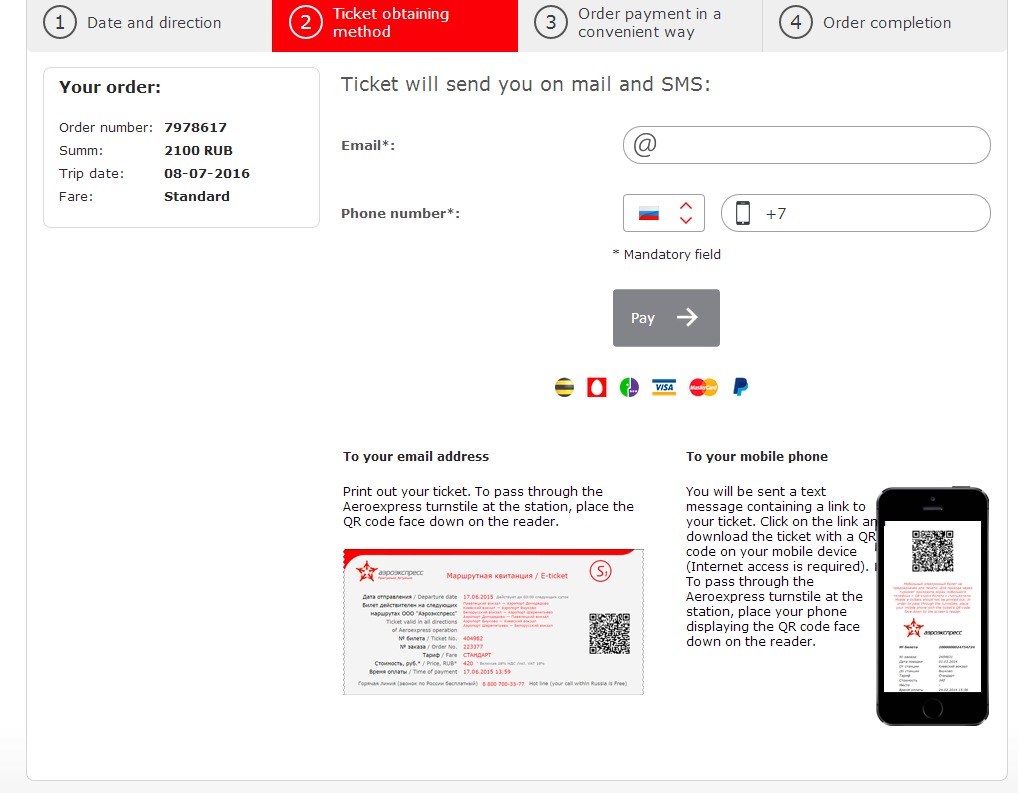
Task: Click the PayPal icon
Action: click(x=740, y=386)
